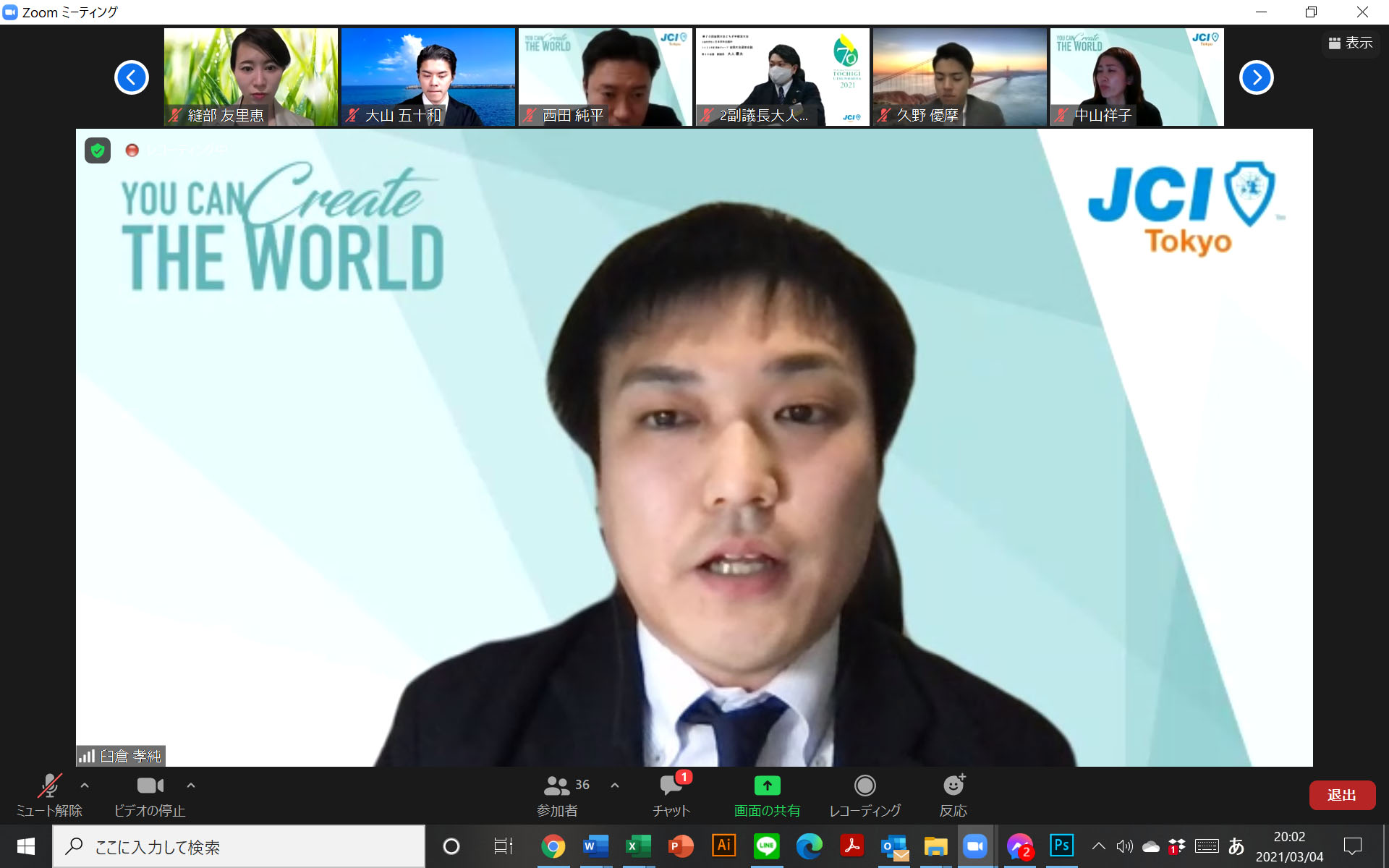Stop video with camera button
The width and height of the screenshot is (1389, 868).
coord(150,786)
